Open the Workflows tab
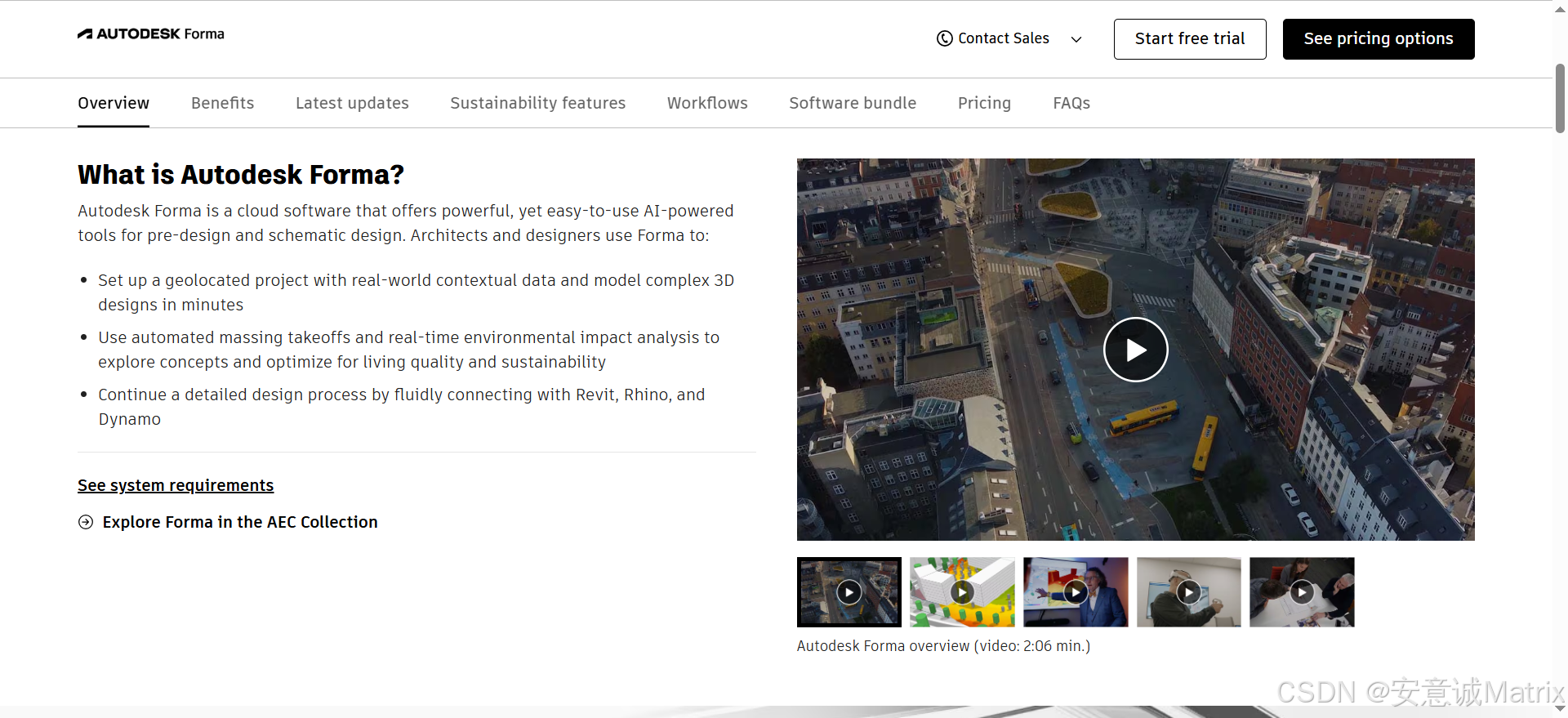Viewport: 1568px width, 718px height. 707,103
